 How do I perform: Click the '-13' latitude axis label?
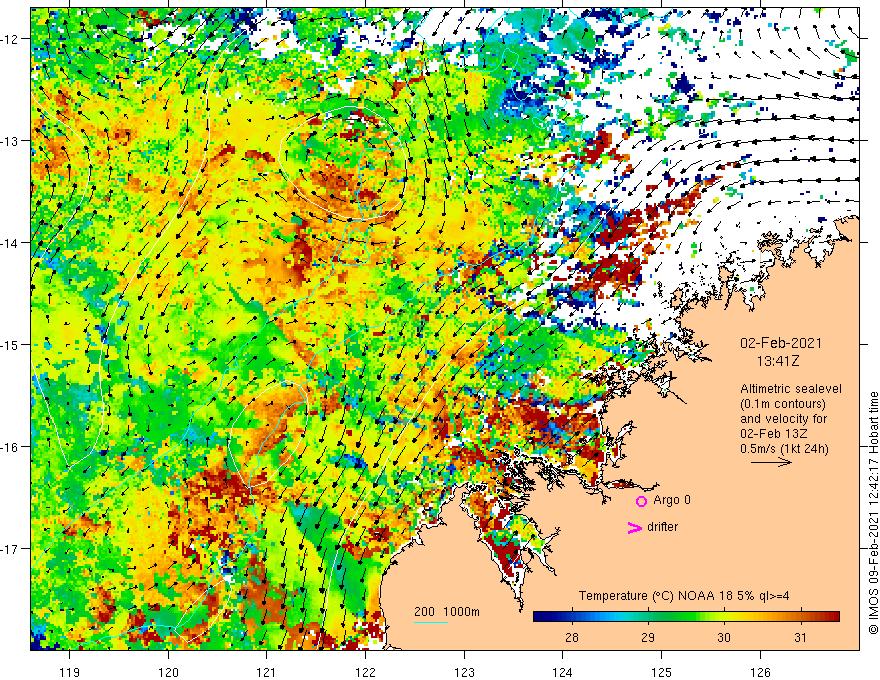10,141
